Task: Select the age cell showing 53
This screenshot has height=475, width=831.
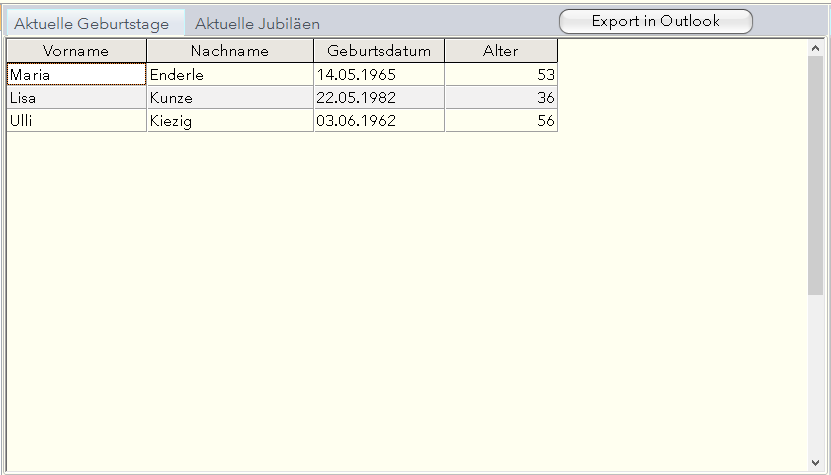Action: [501, 74]
